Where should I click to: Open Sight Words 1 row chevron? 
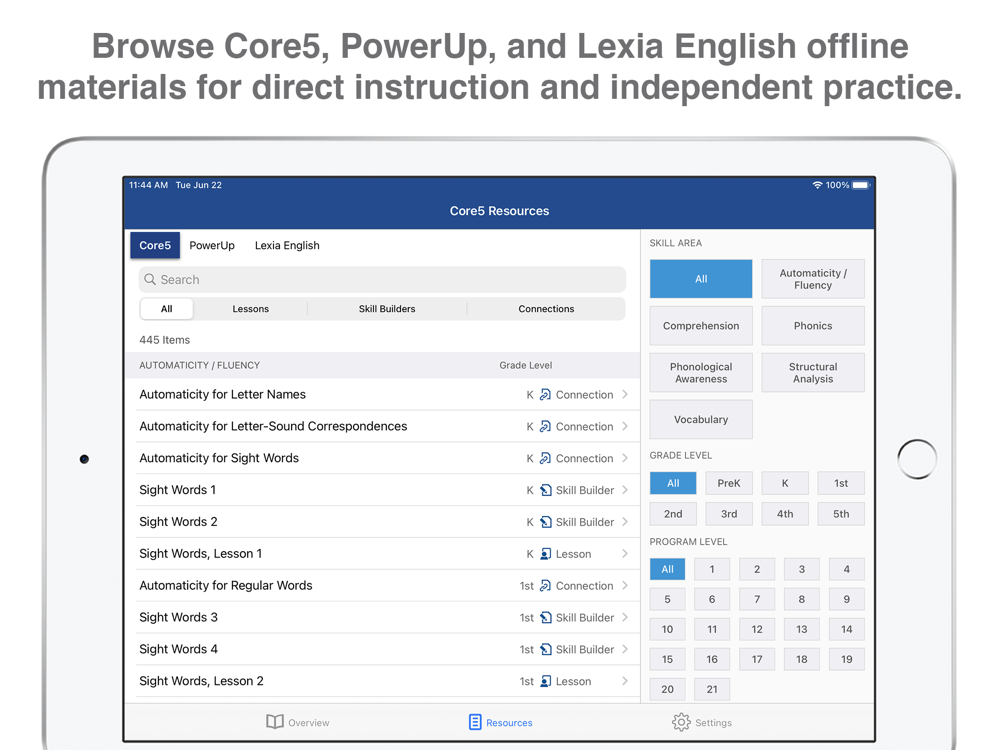[x=625, y=490]
